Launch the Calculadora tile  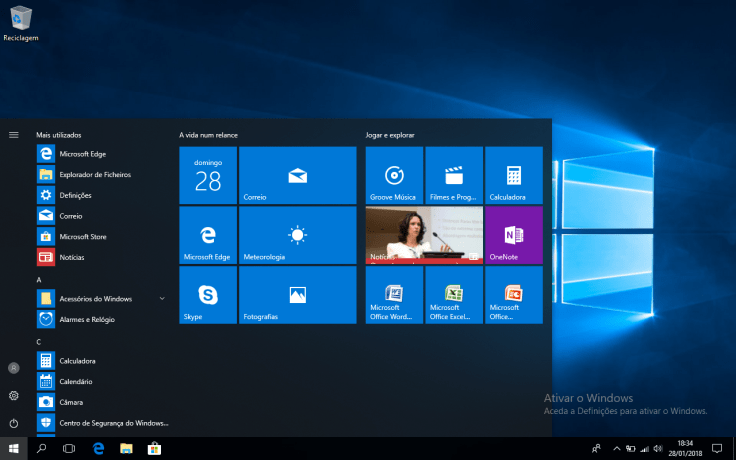(x=513, y=175)
